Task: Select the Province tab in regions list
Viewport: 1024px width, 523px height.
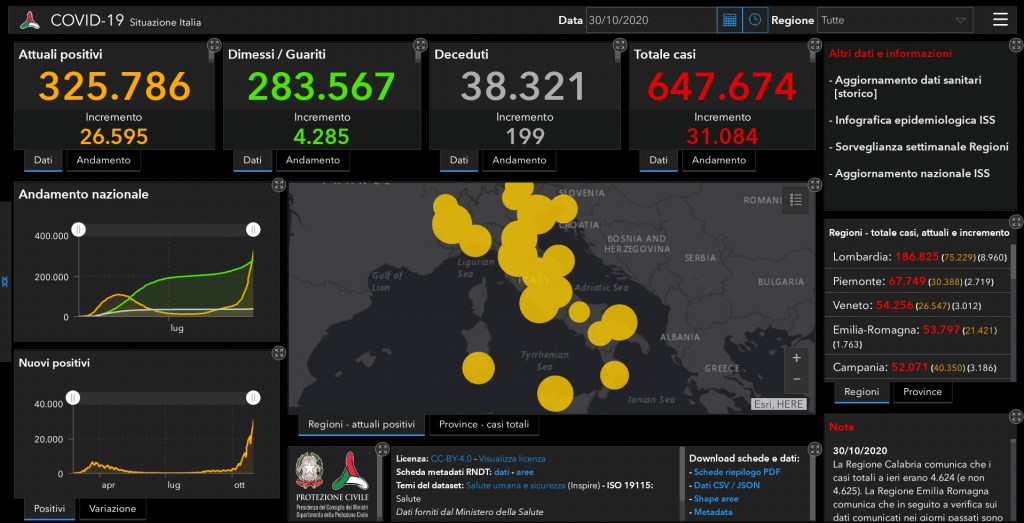Action: coord(922,392)
